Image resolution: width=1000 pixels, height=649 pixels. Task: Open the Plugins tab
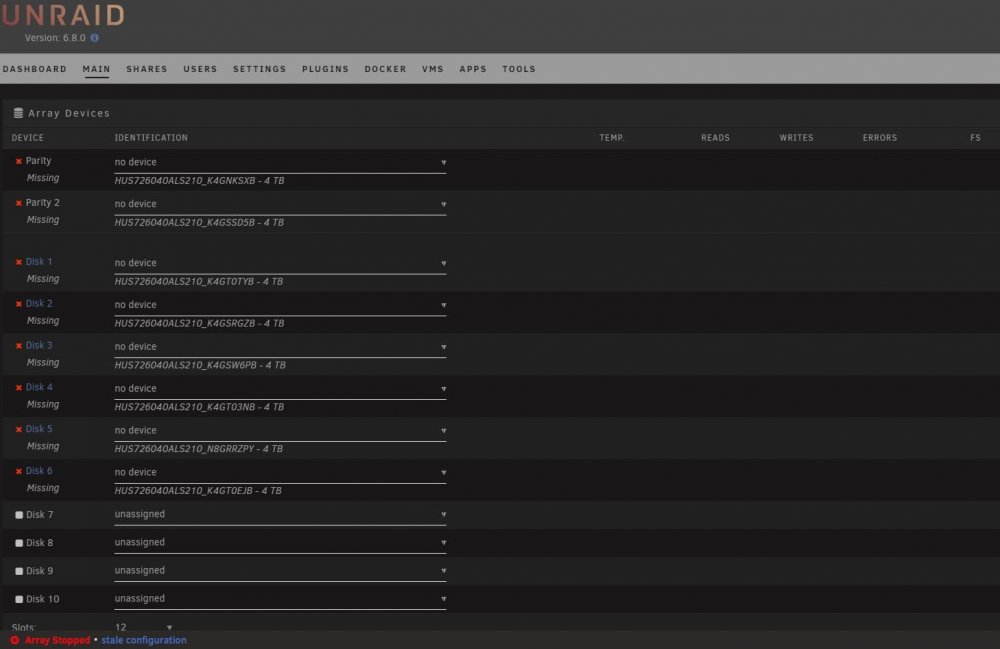(x=325, y=69)
